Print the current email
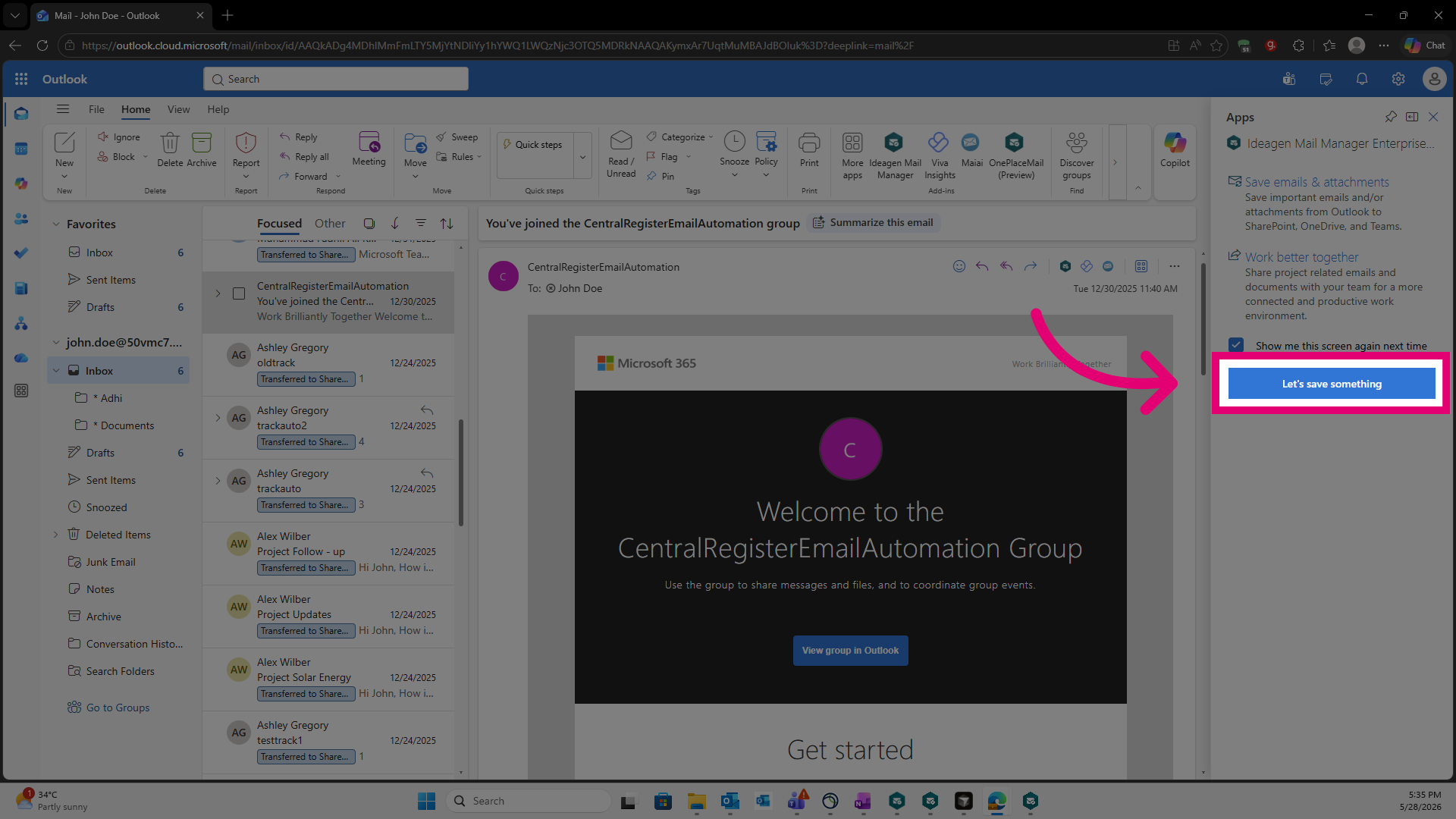This screenshot has width=1456, height=819. point(809,149)
